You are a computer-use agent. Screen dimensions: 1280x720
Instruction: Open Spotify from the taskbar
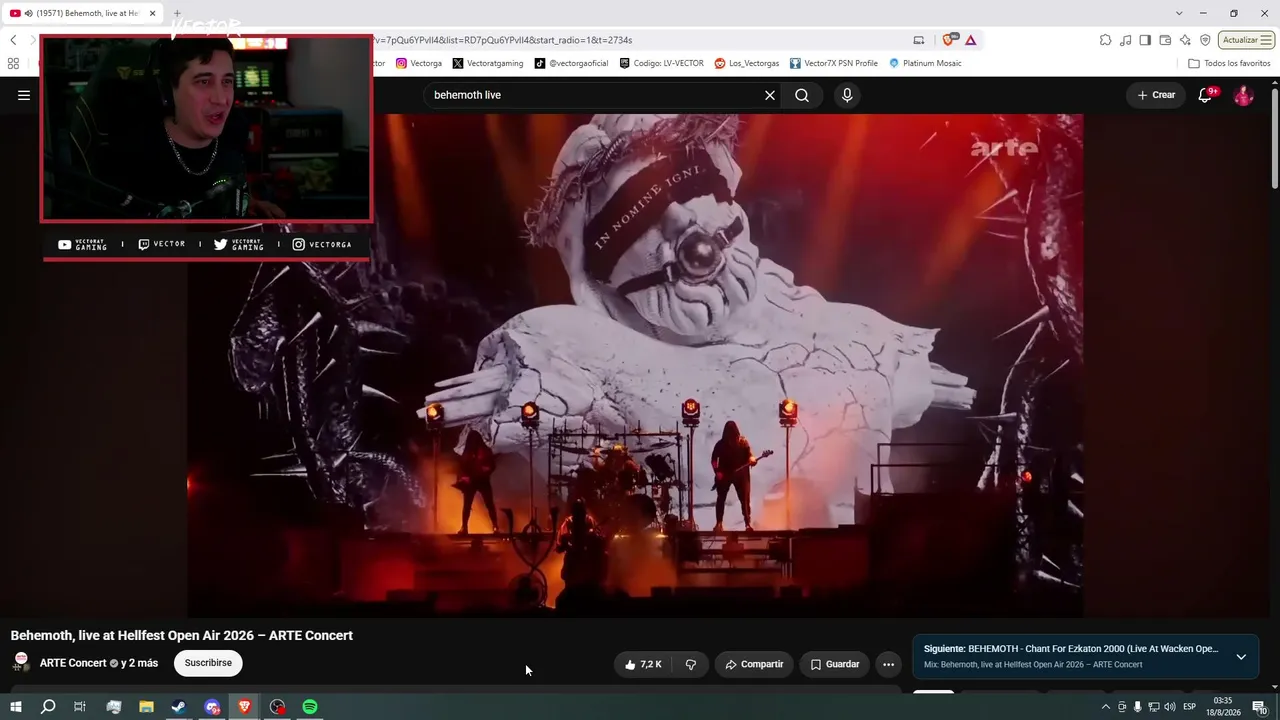click(x=310, y=707)
